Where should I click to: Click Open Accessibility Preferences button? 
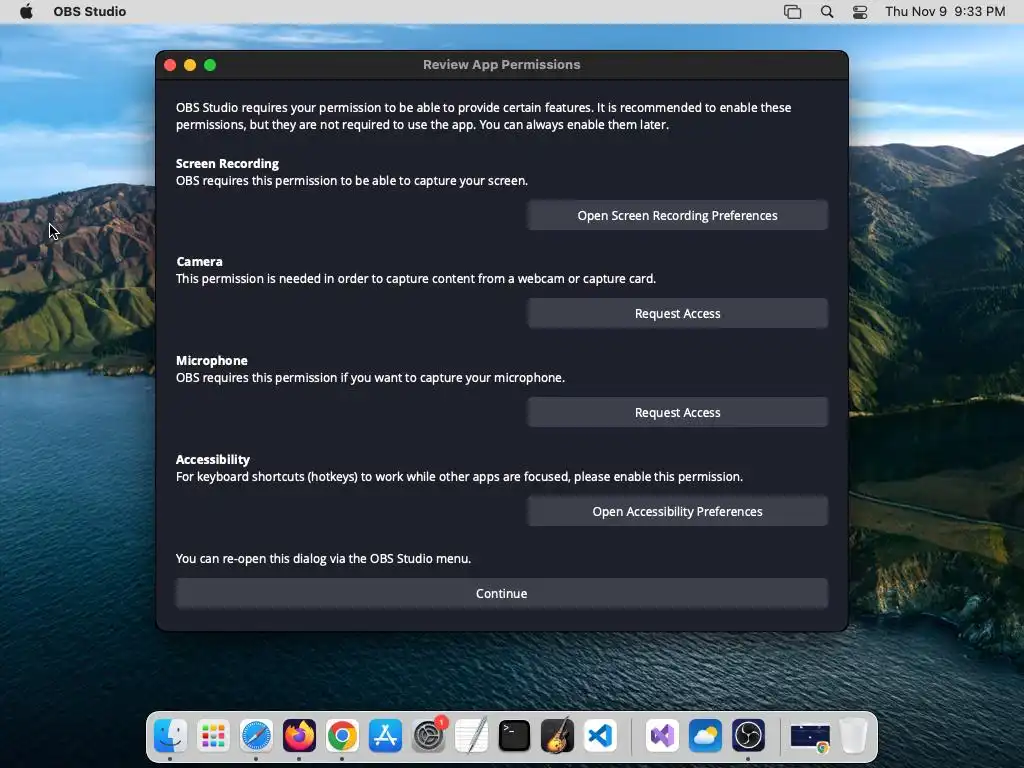[x=677, y=511]
